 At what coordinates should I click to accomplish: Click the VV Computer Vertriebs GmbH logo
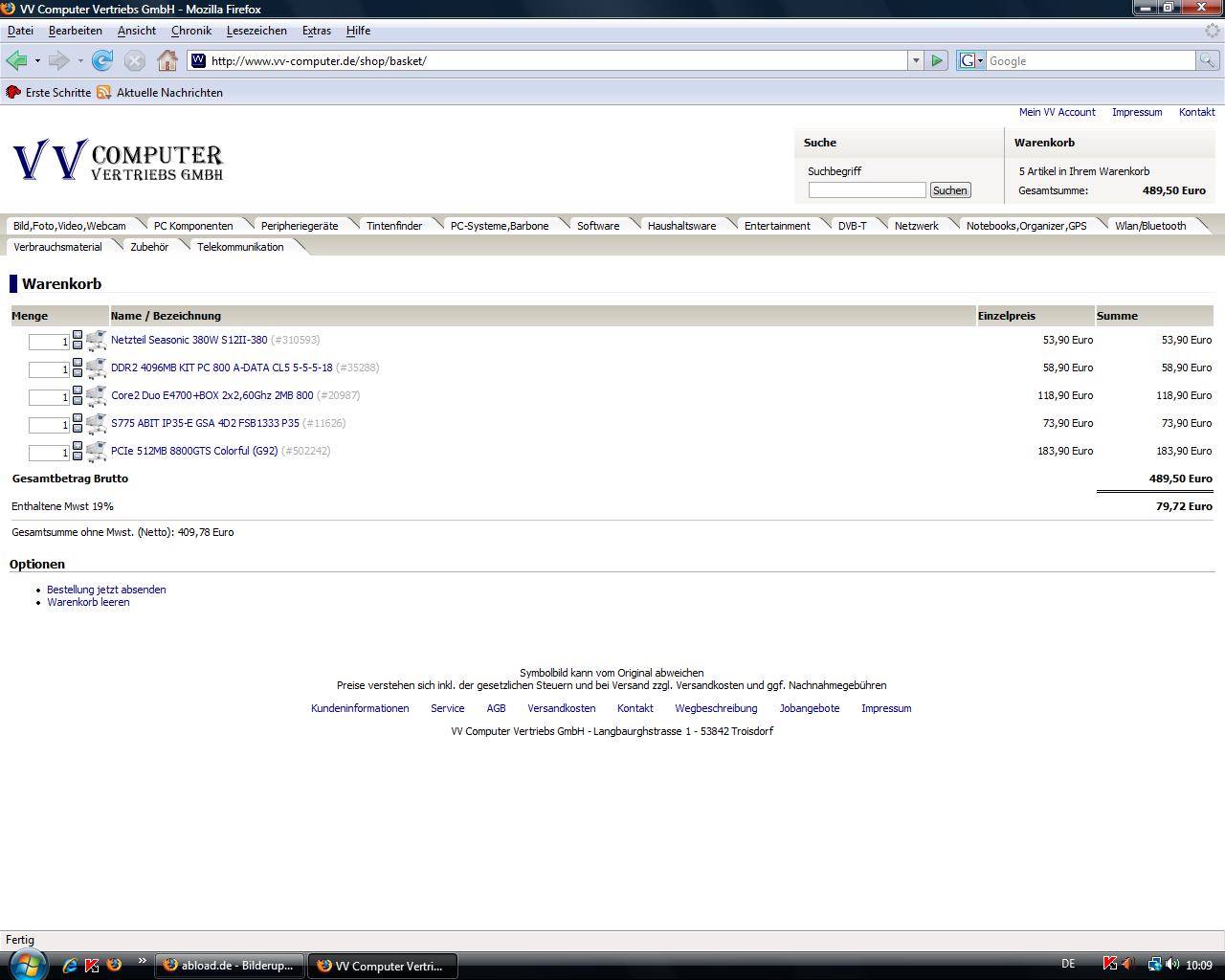pyautogui.click(x=119, y=160)
